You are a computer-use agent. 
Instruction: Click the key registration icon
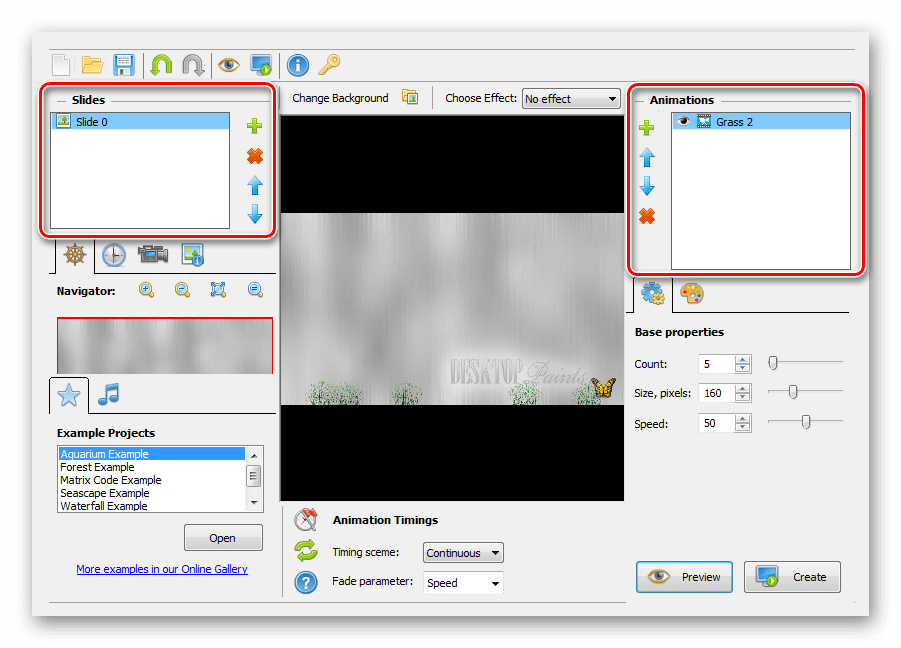[x=329, y=65]
